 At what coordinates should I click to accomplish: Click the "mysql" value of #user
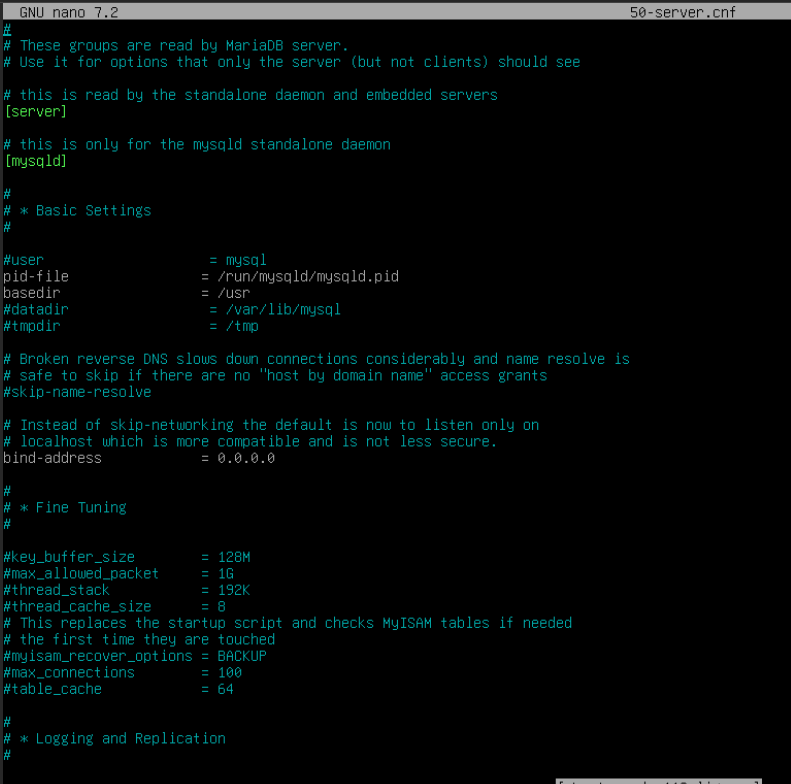pyautogui.click(x=246, y=260)
